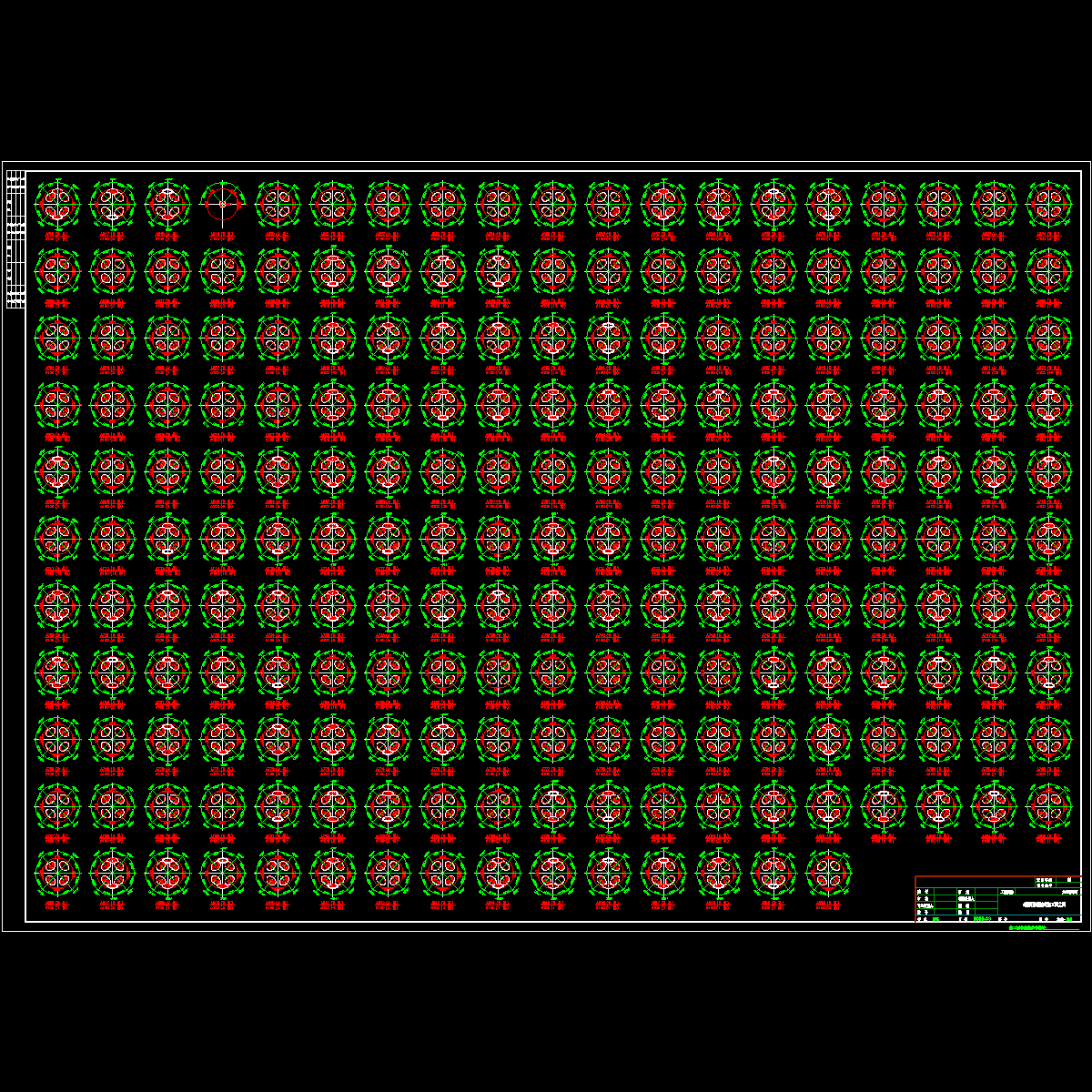Click the top-left section diagram in the grid
Viewport: 1092px width, 1092px height.
pos(57,203)
